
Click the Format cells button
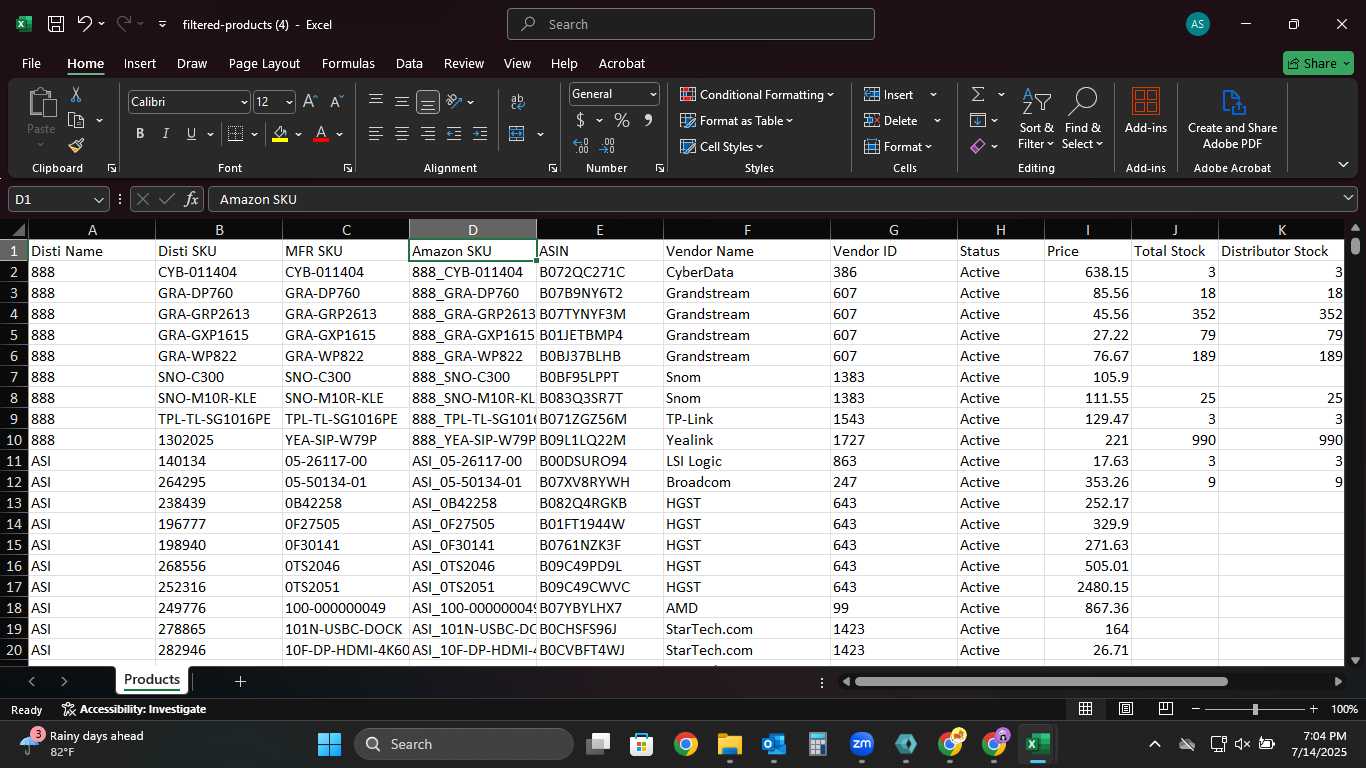click(x=898, y=146)
